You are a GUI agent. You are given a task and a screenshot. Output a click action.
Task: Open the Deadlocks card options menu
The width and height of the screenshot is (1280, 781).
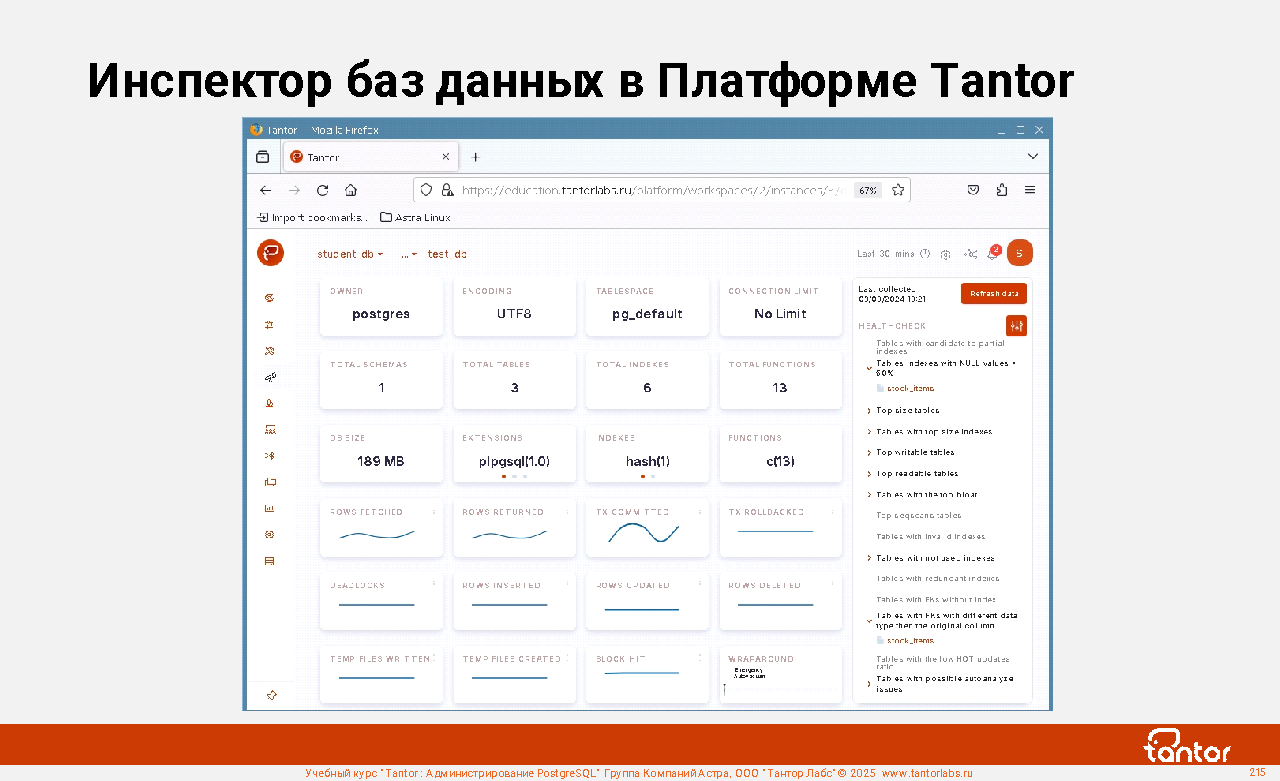[x=434, y=585]
